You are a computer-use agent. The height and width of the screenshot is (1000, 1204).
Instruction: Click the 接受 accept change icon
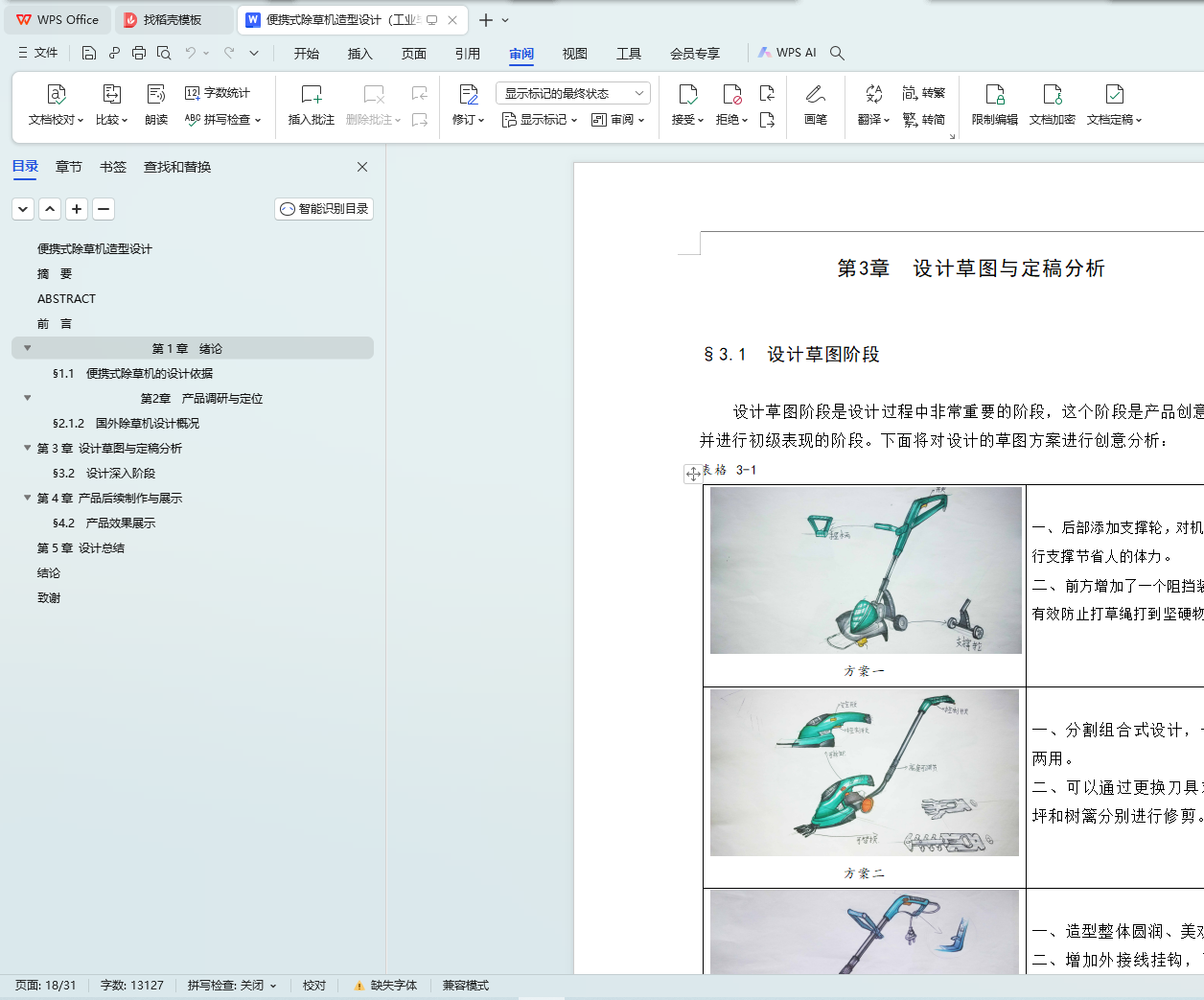click(688, 94)
